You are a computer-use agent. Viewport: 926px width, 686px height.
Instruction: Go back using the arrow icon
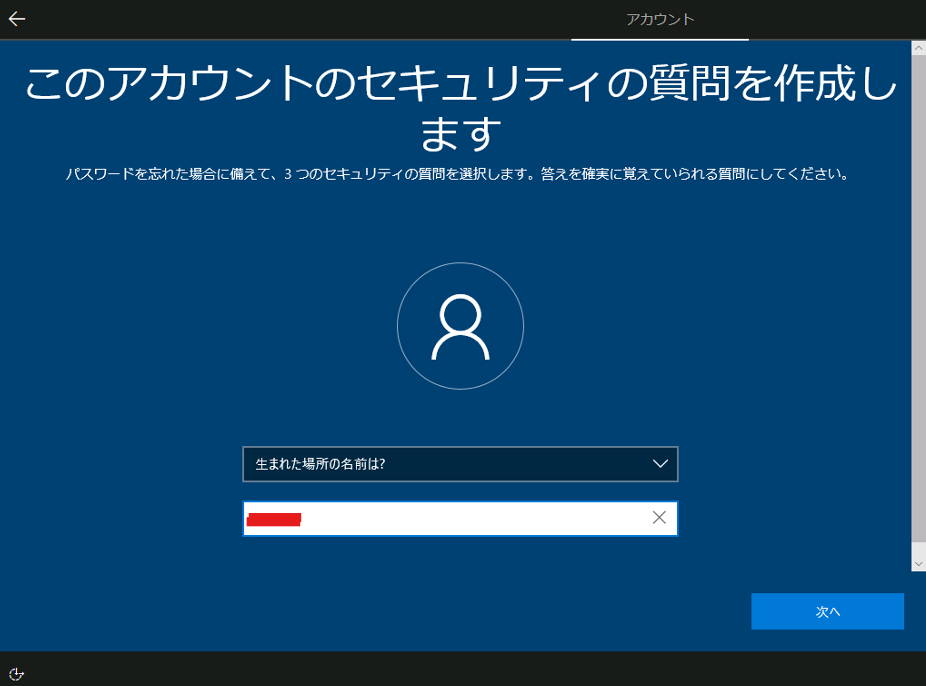coord(17,19)
